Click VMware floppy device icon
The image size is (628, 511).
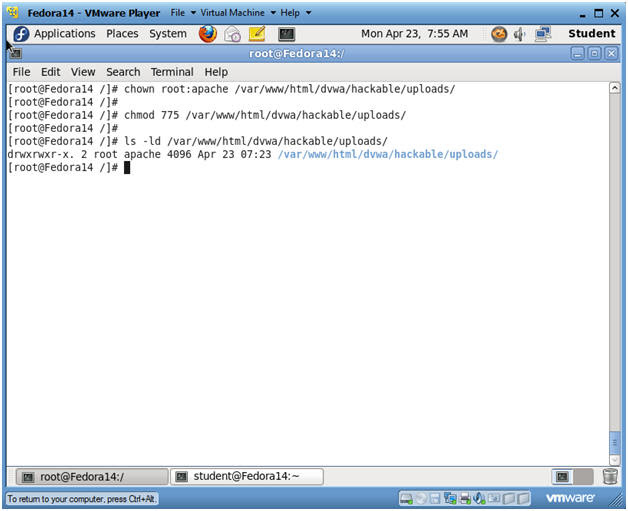pos(435,499)
